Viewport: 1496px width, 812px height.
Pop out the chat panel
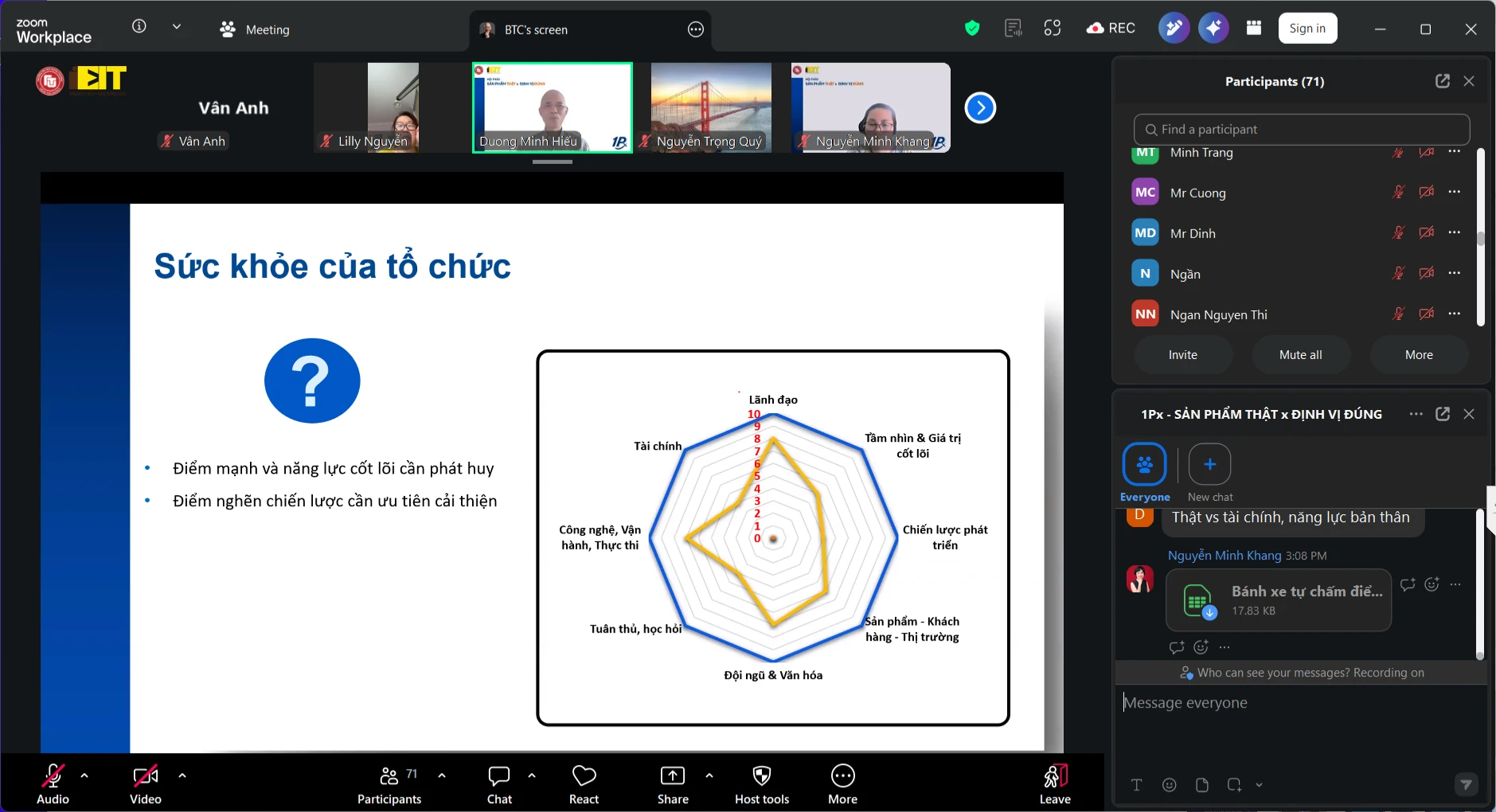(1443, 414)
